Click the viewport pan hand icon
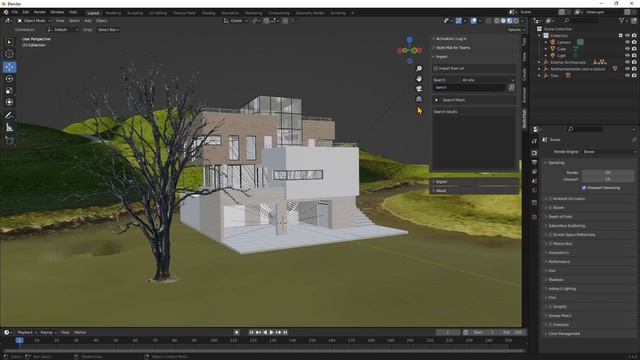Screen dimensions: 640x360 point(419,78)
